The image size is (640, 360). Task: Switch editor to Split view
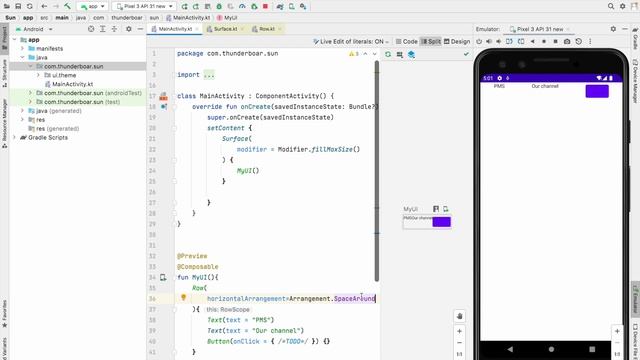click(x=431, y=42)
